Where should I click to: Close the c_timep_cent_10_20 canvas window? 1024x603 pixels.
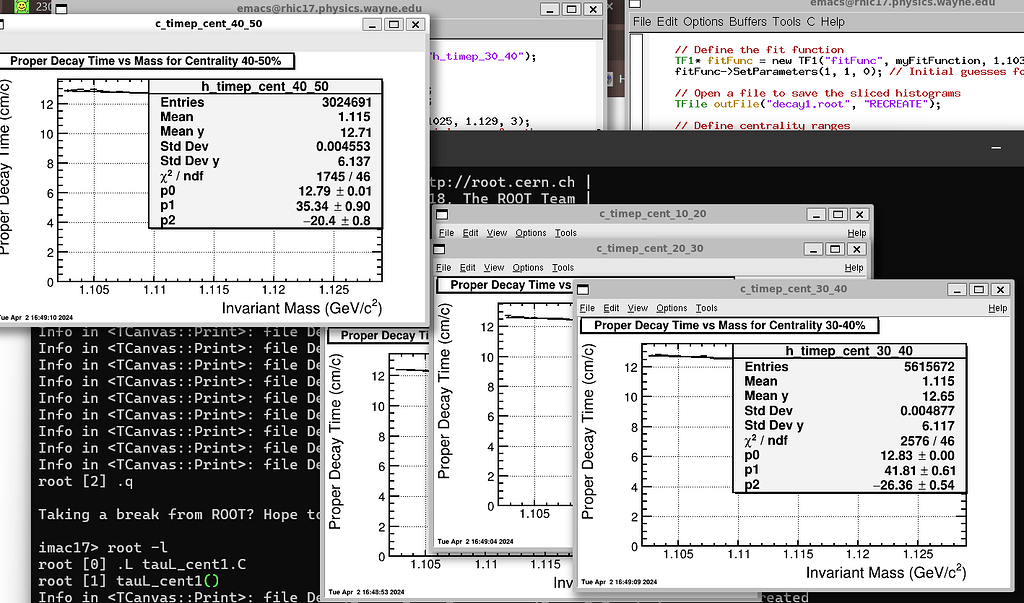coord(860,214)
